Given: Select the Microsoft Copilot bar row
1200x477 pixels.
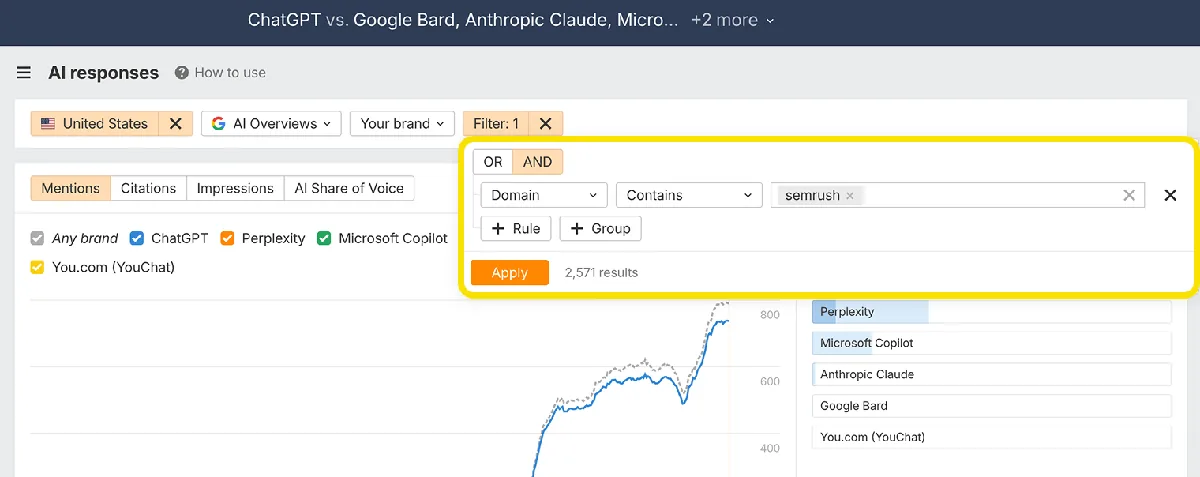Looking at the screenshot, I should pos(991,343).
